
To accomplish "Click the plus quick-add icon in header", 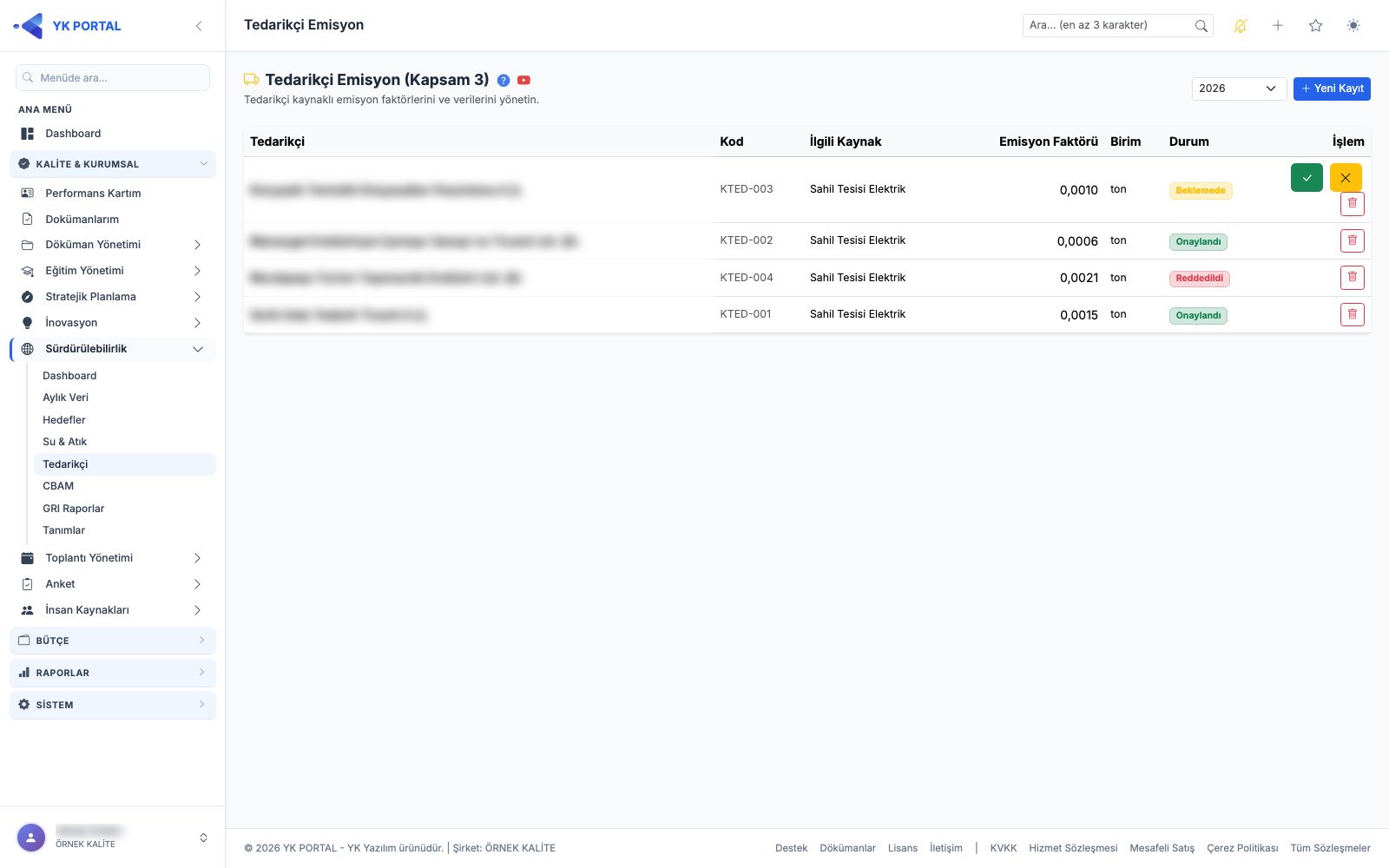I will 1278,26.
